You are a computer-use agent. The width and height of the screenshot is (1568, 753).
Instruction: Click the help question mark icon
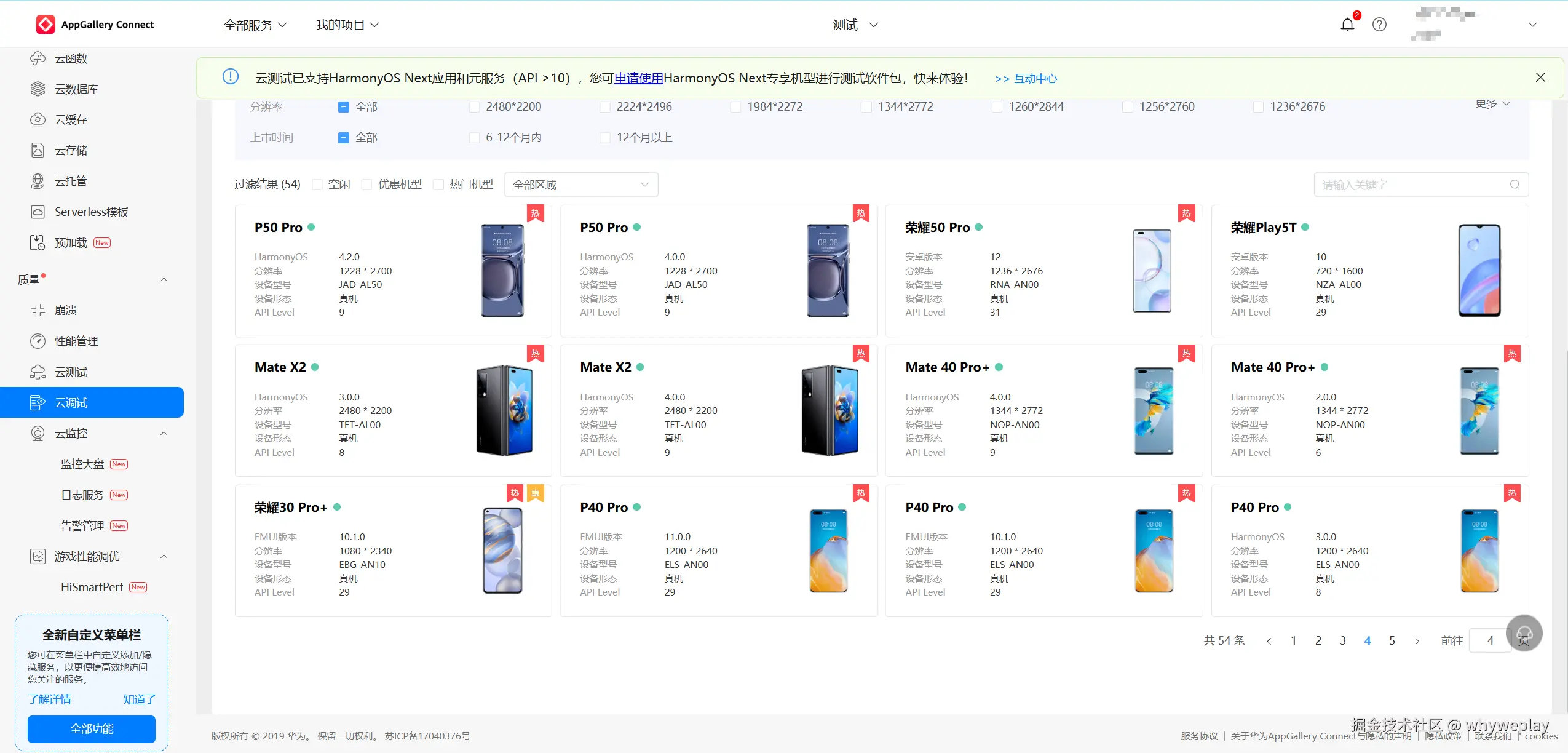pos(1379,25)
